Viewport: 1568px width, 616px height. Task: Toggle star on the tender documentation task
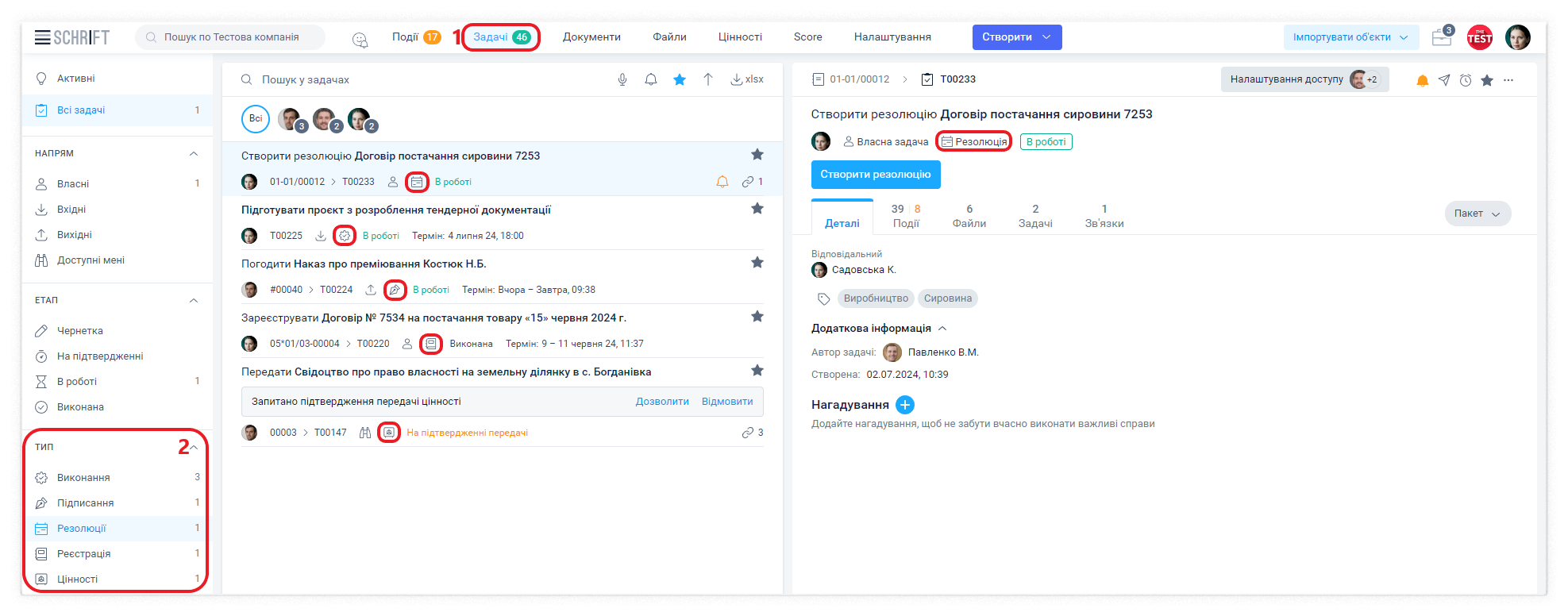[x=757, y=209]
